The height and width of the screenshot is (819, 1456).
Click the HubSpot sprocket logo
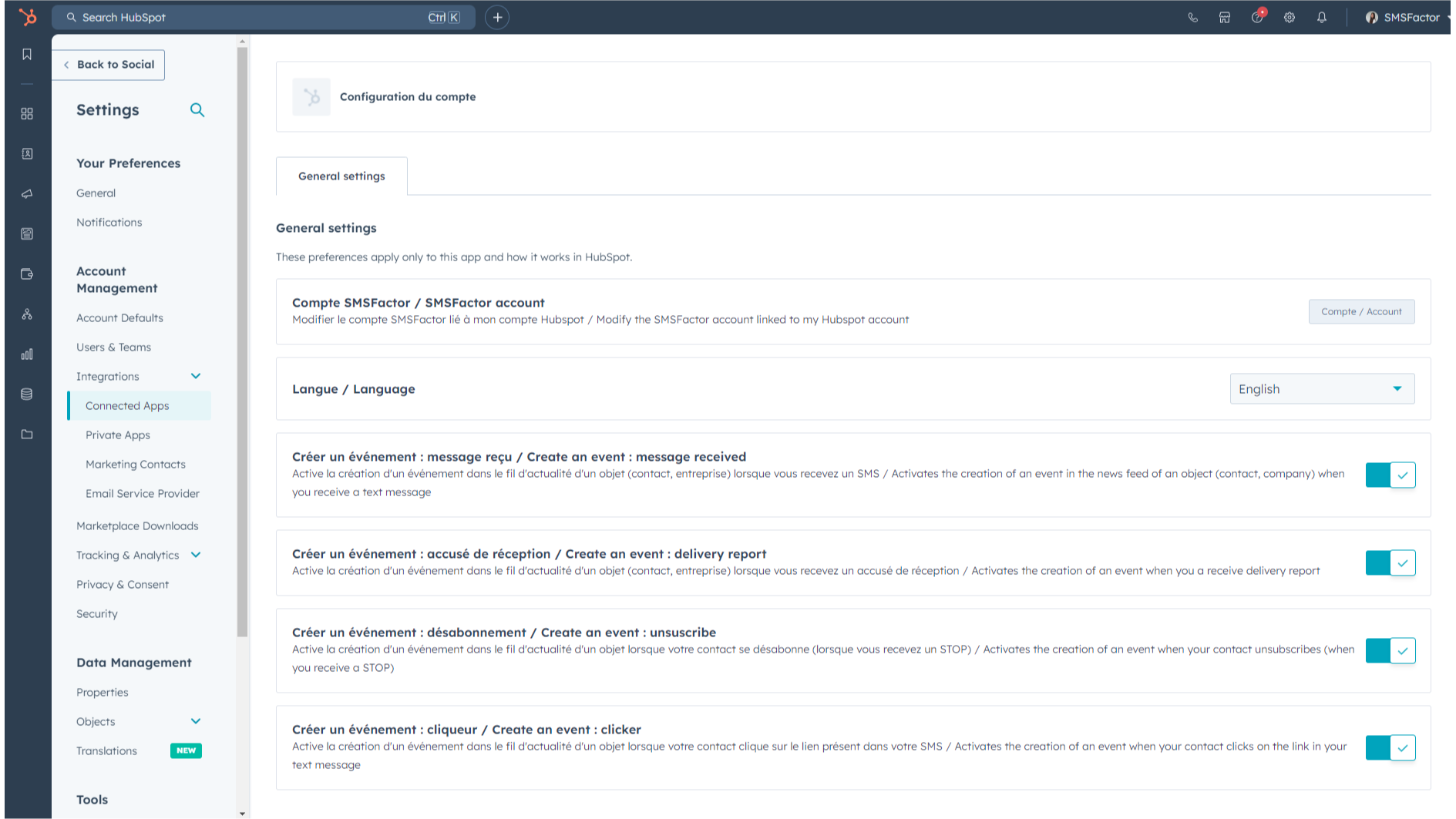coord(28,17)
